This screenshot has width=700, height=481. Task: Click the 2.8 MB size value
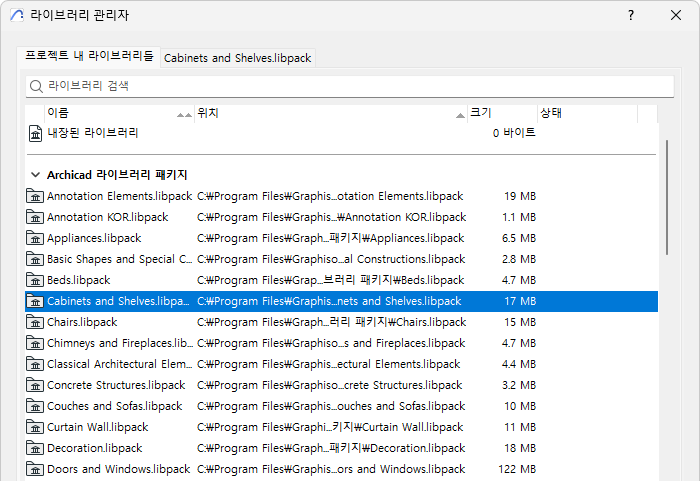tap(519, 259)
